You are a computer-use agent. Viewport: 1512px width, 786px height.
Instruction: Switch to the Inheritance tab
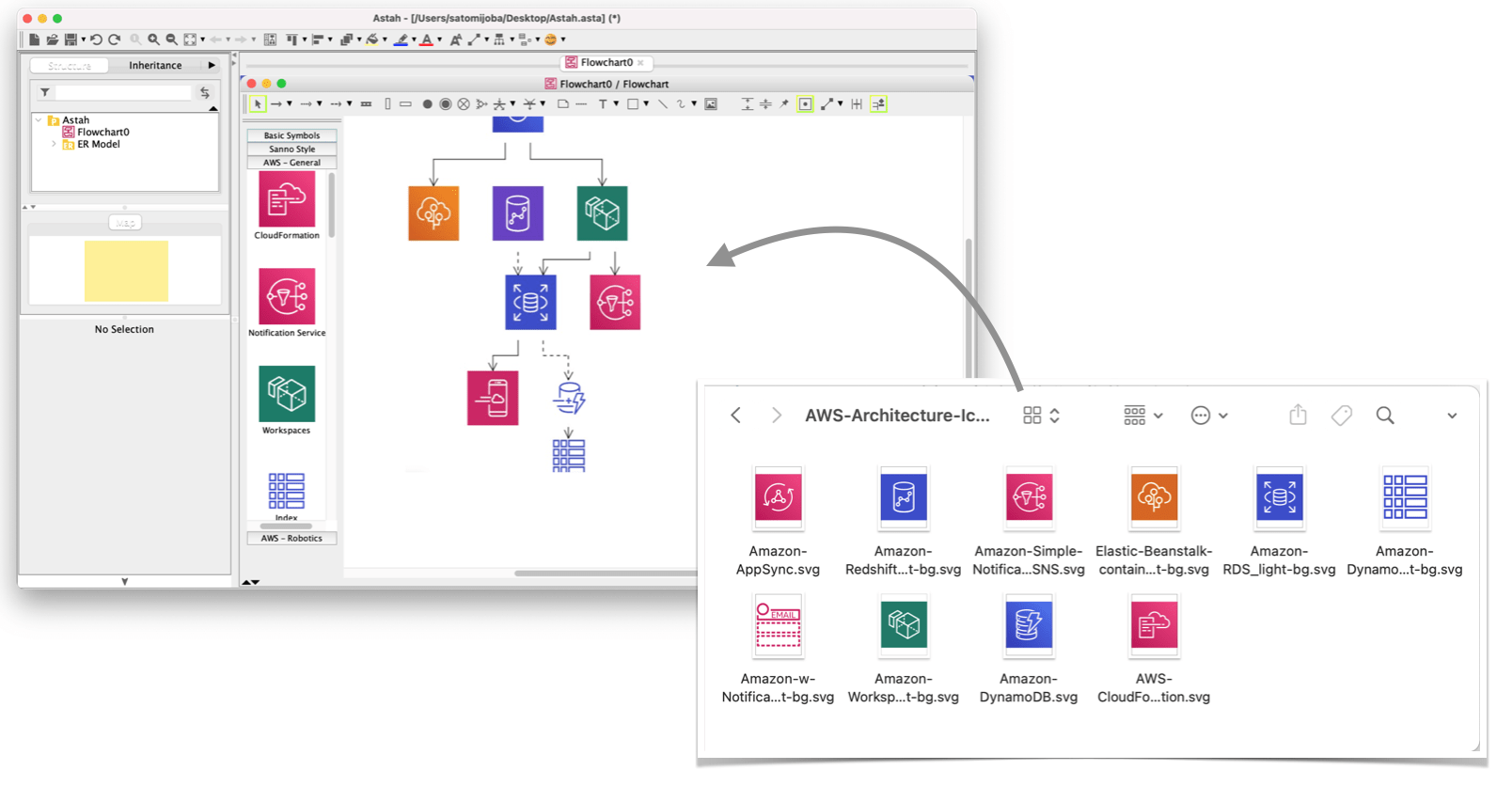(155, 66)
